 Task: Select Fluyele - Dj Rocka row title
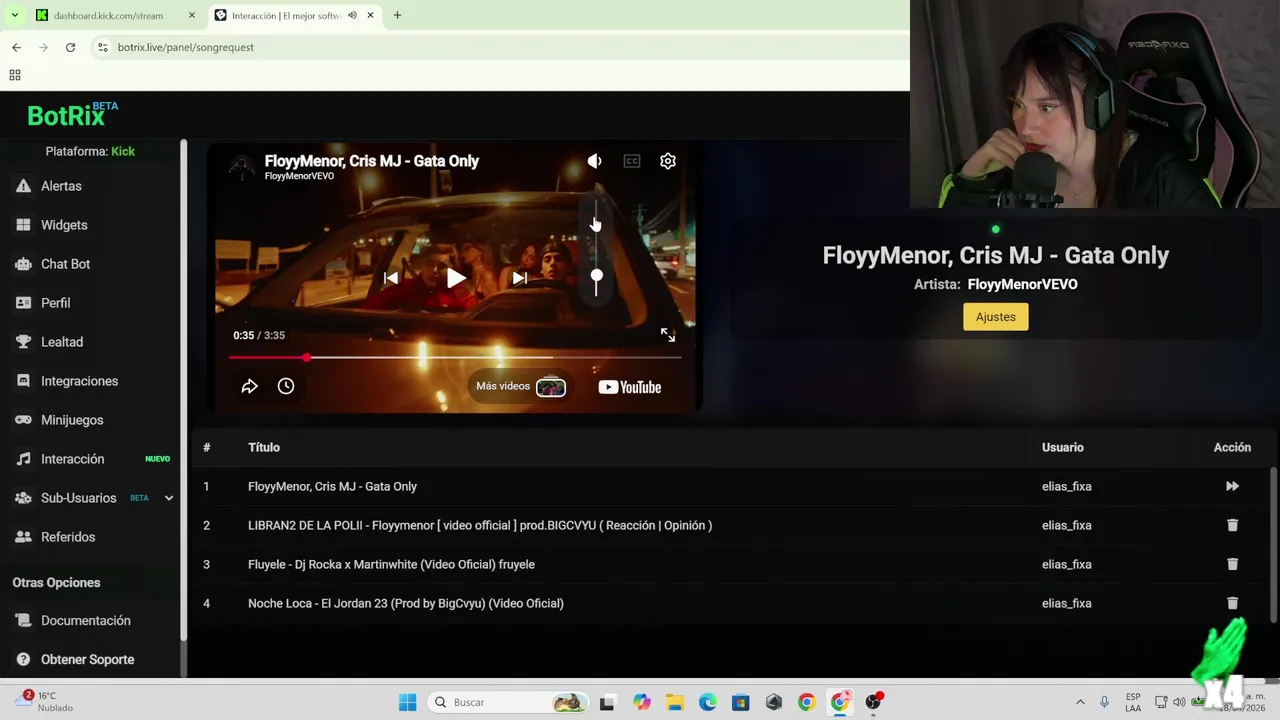(x=391, y=564)
